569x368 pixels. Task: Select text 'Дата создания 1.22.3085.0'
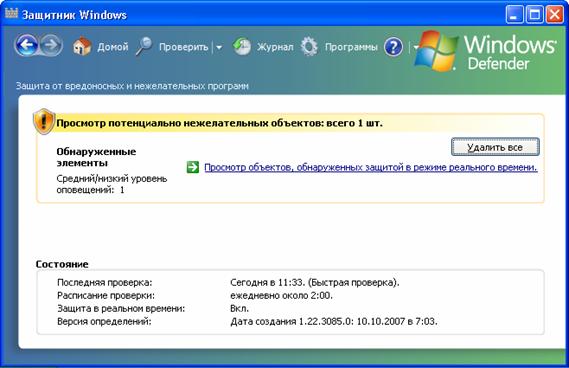click(291, 322)
